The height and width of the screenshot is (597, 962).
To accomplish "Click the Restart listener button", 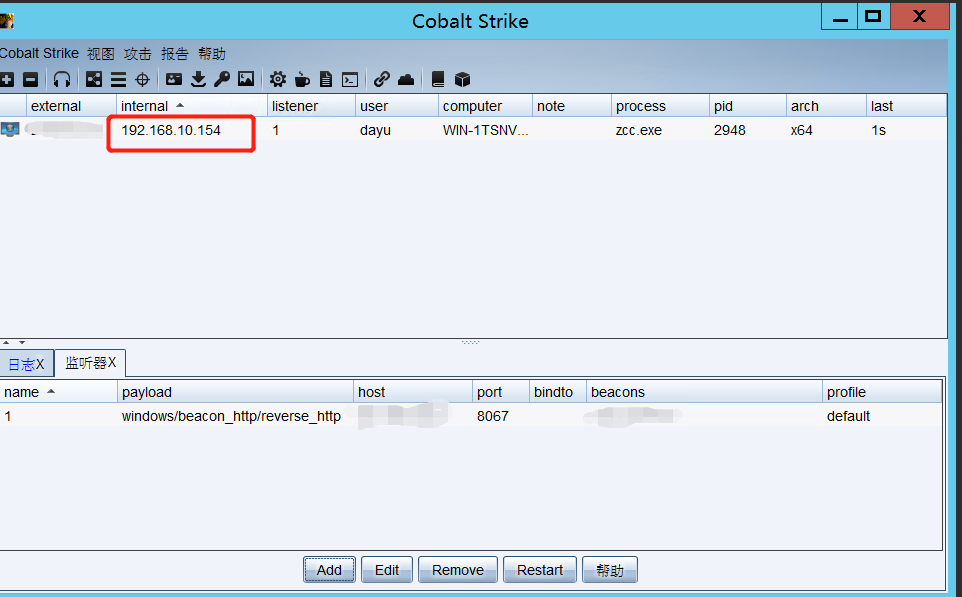I will (x=539, y=570).
